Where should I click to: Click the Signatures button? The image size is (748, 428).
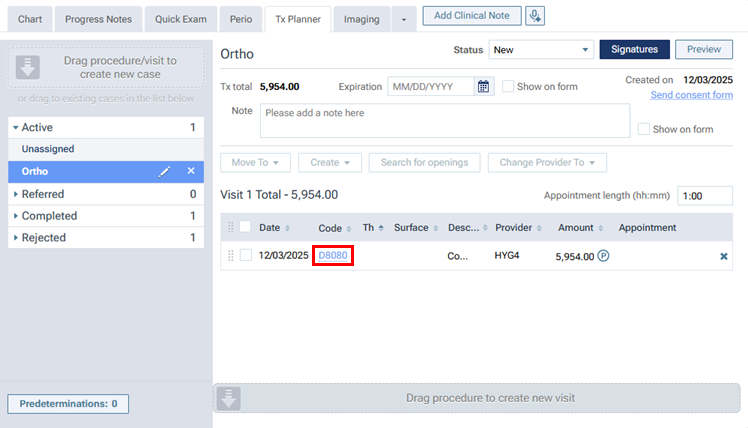(x=634, y=50)
